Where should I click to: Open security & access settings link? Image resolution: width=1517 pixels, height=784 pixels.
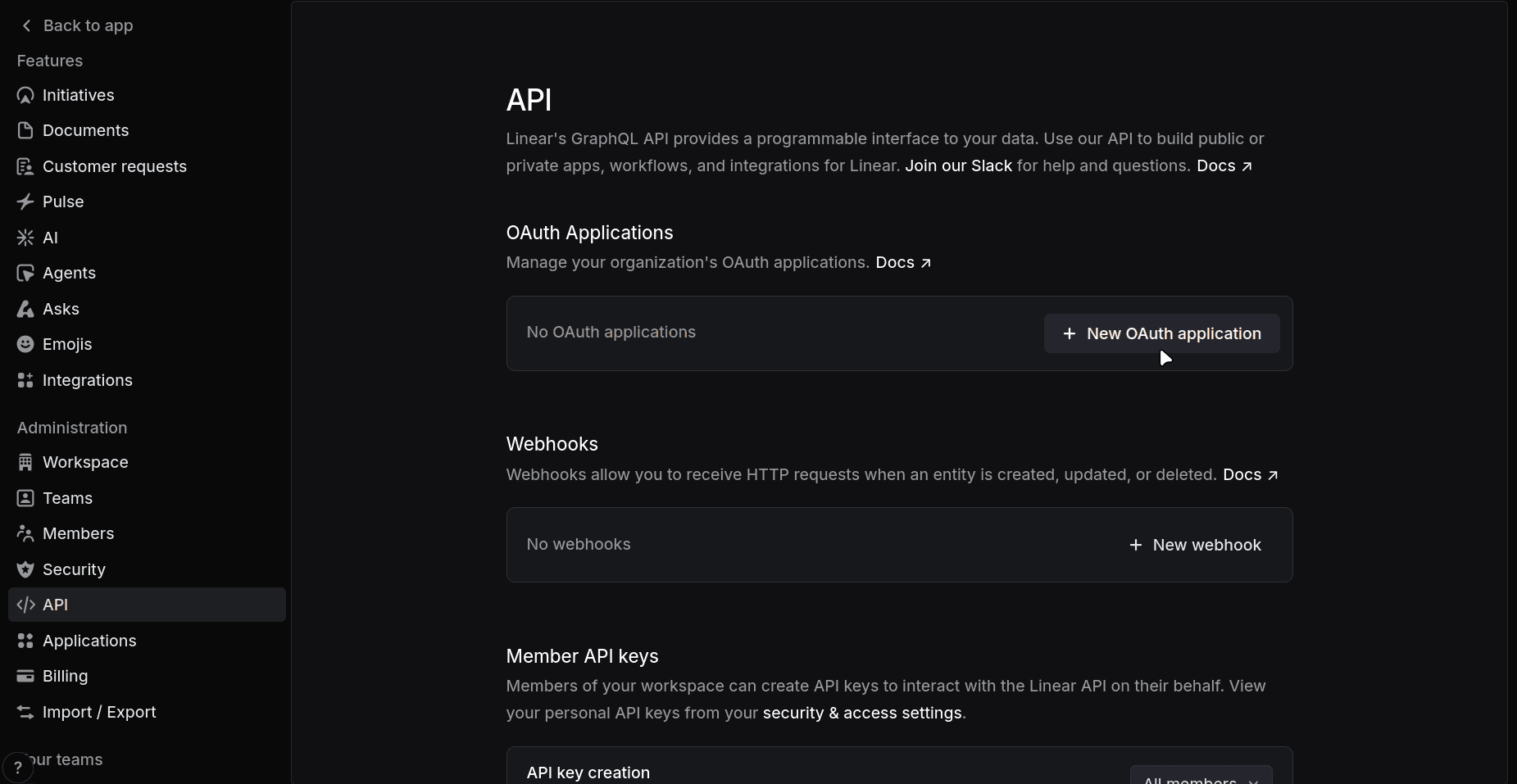pyautogui.click(x=862, y=713)
